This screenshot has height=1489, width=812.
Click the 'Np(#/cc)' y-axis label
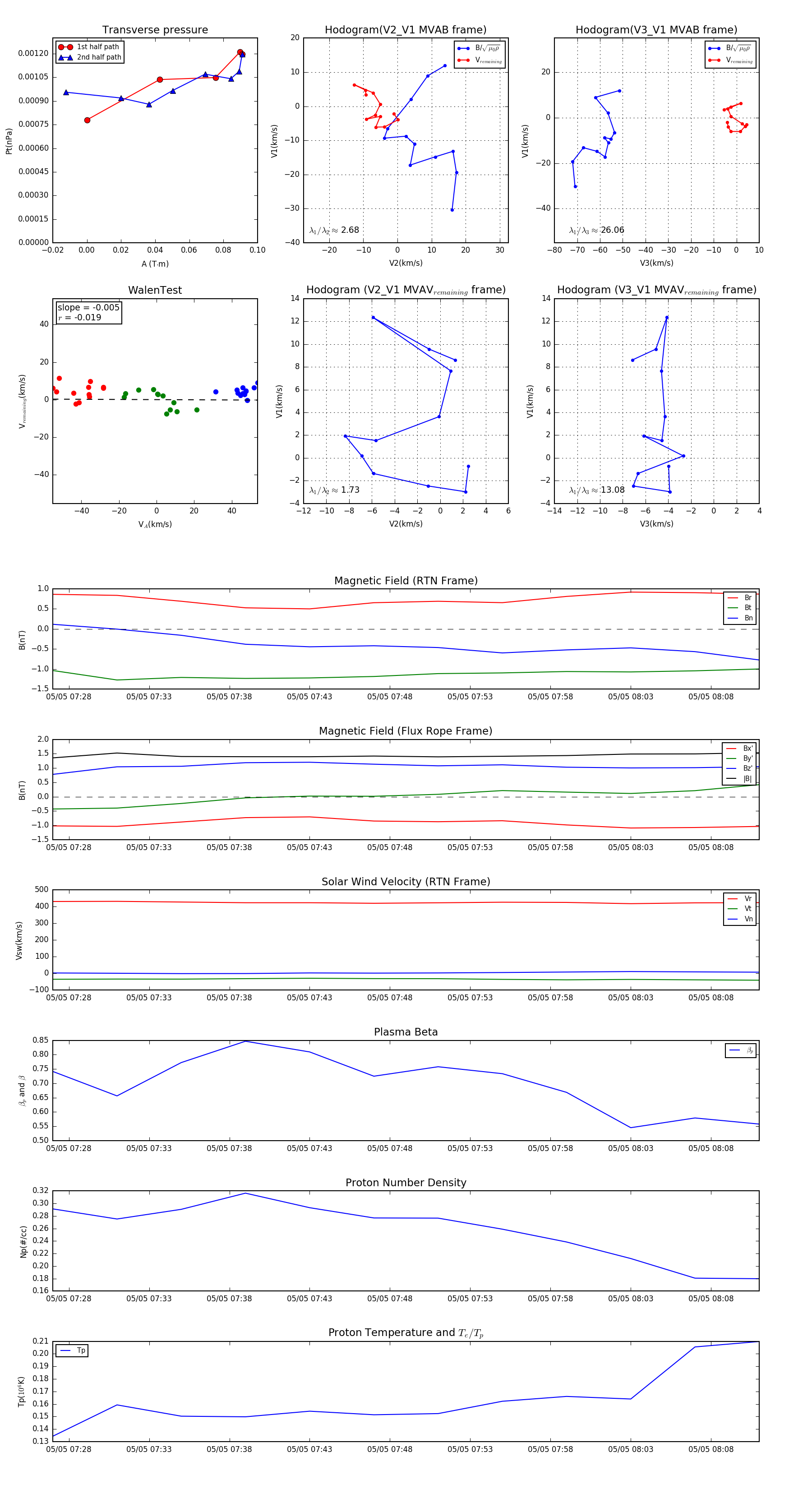pyautogui.click(x=23, y=1242)
